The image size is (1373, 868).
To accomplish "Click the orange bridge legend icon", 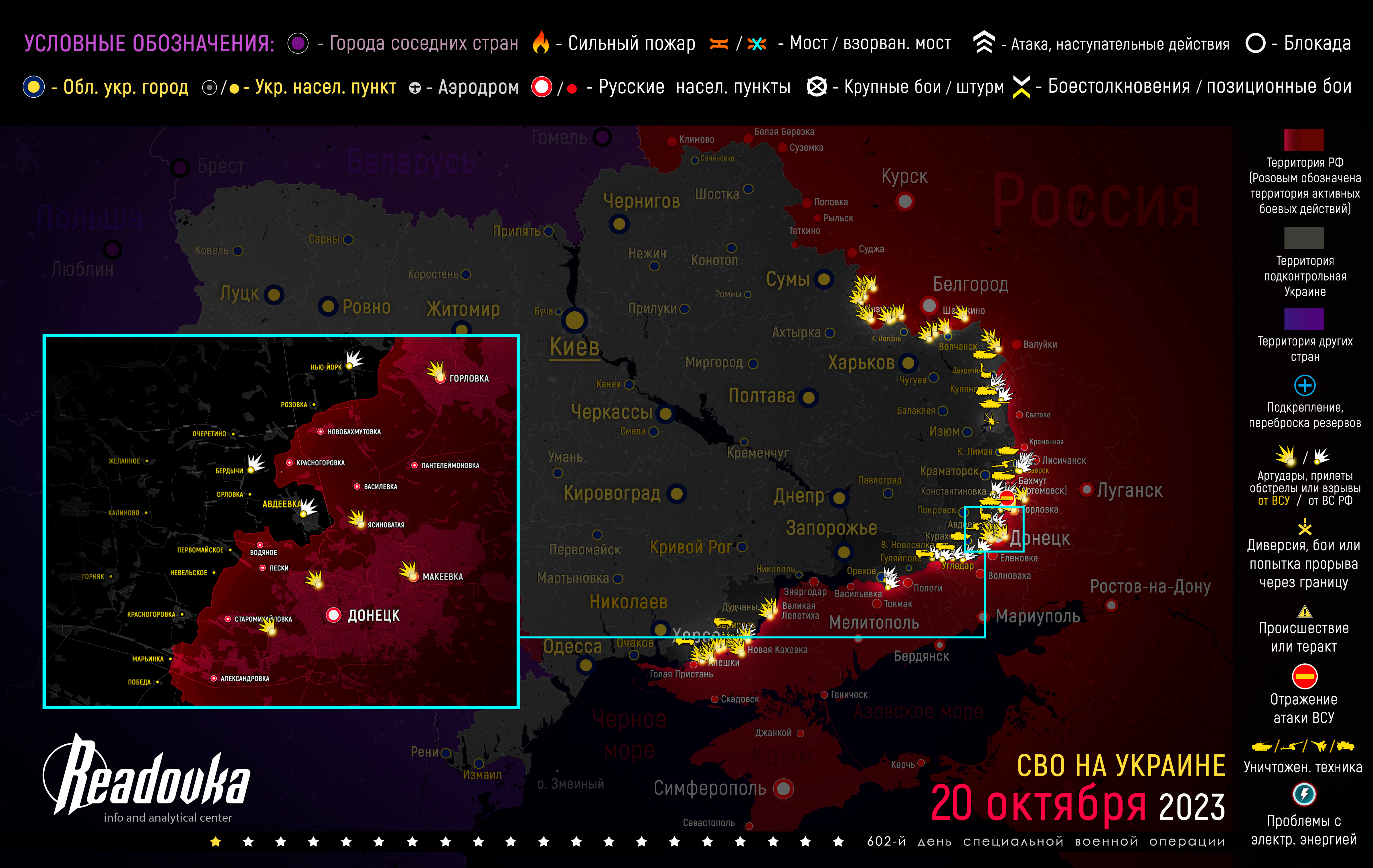I will (x=719, y=44).
